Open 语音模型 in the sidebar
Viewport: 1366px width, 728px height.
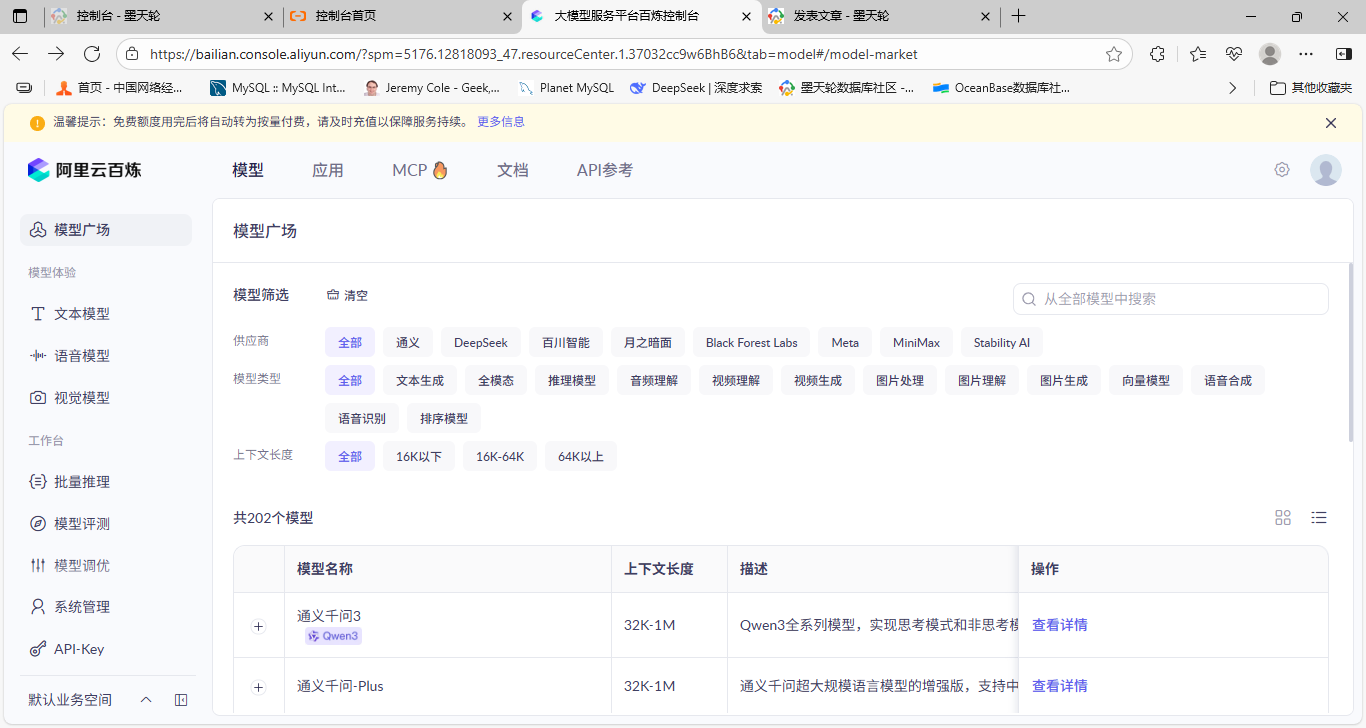point(82,356)
